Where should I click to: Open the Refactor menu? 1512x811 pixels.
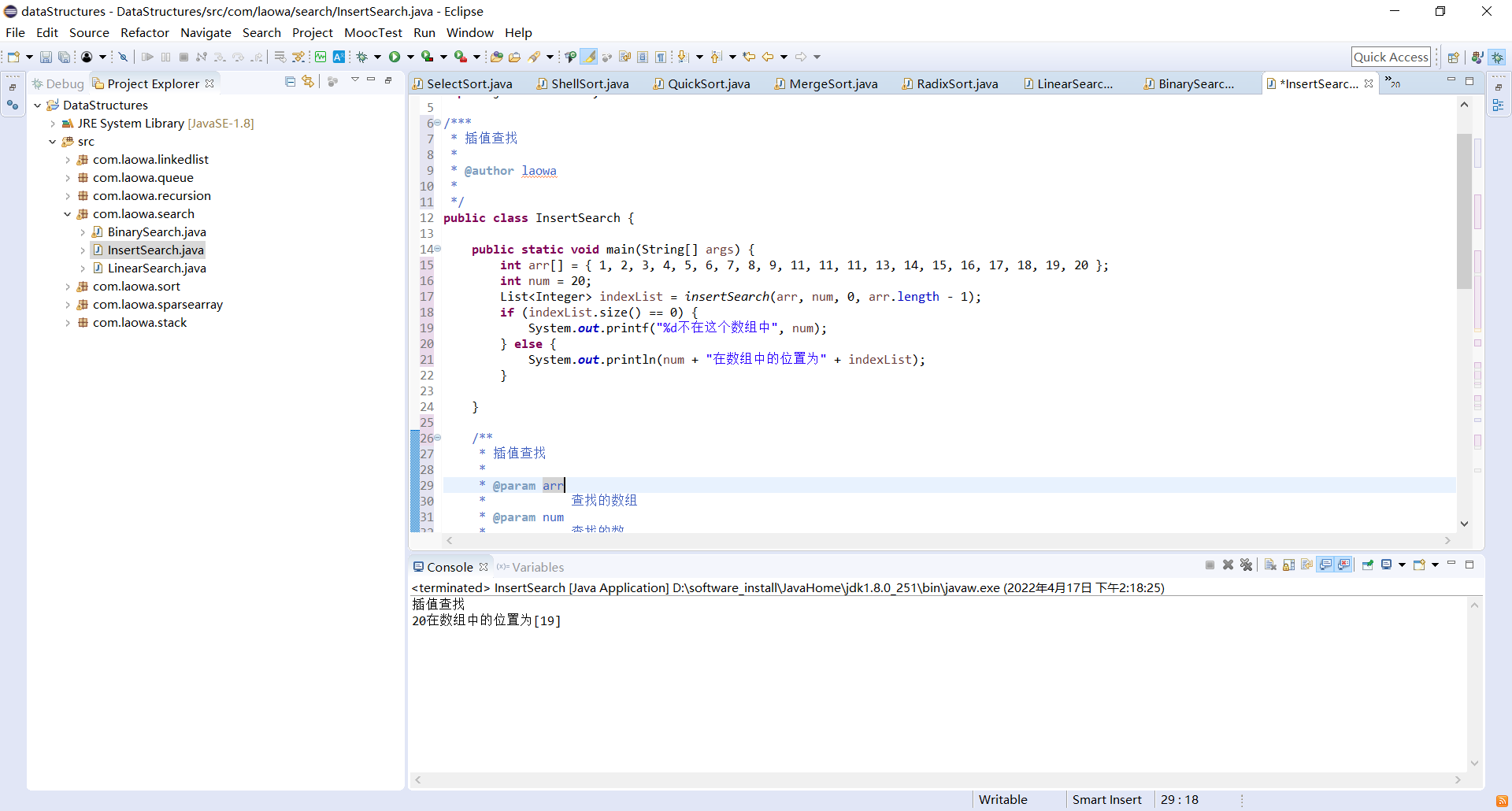tap(144, 32)
